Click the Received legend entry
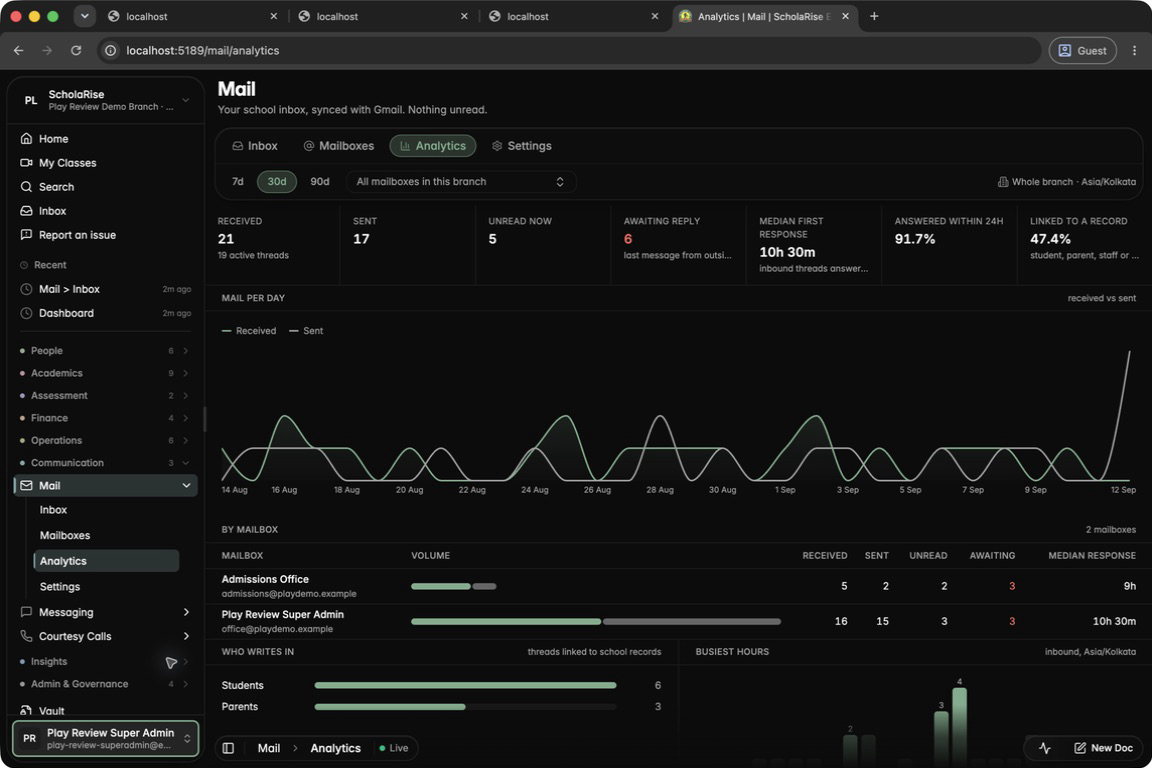Screen dimensions: 1152x768 (249, 331)
